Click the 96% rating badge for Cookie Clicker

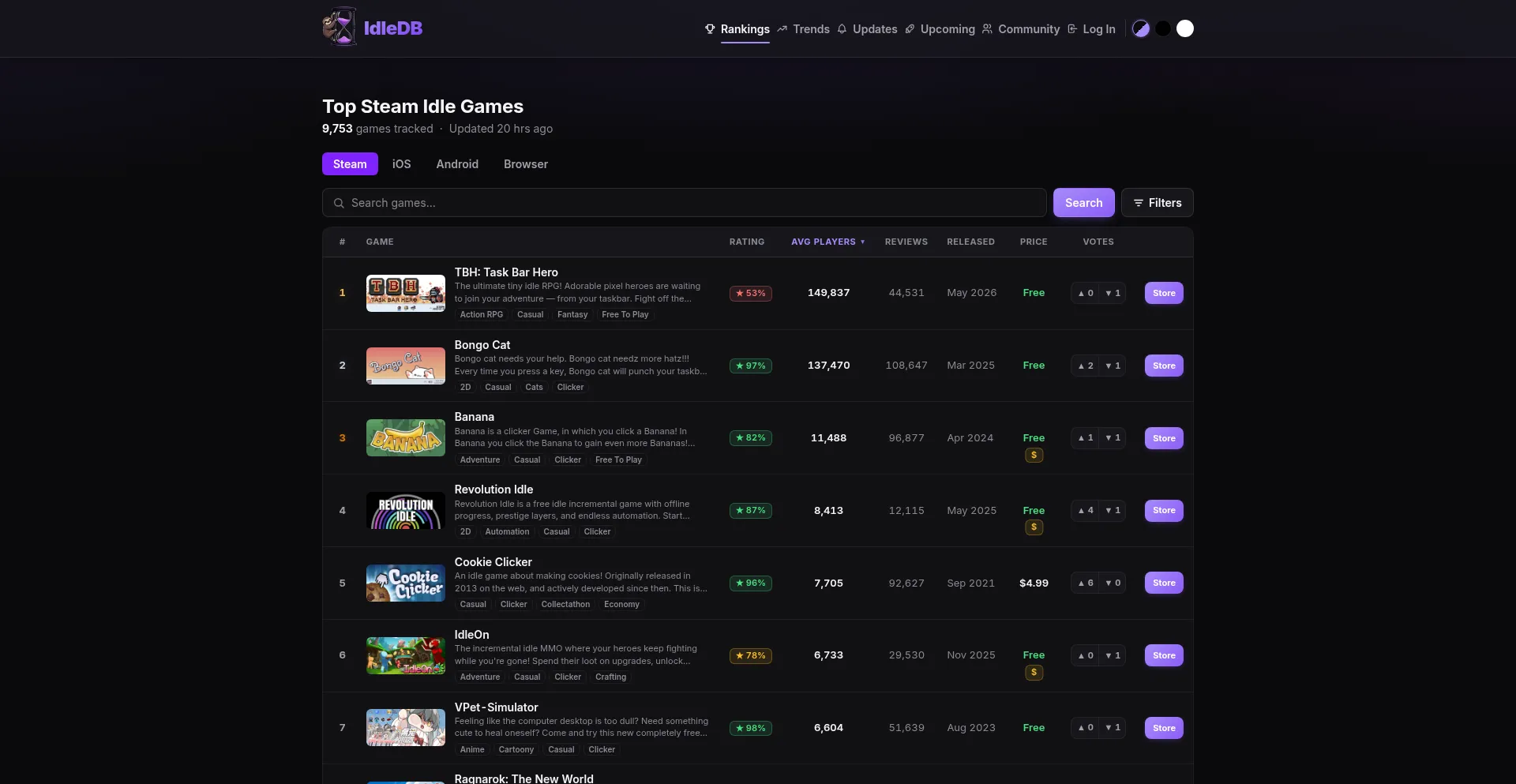coord(751,583)
